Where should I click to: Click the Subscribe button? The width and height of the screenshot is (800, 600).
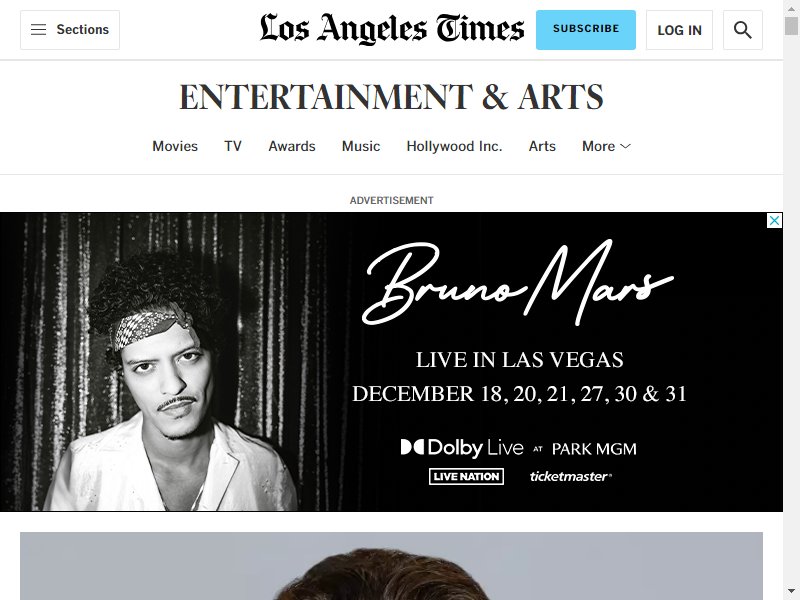[586, 30]
